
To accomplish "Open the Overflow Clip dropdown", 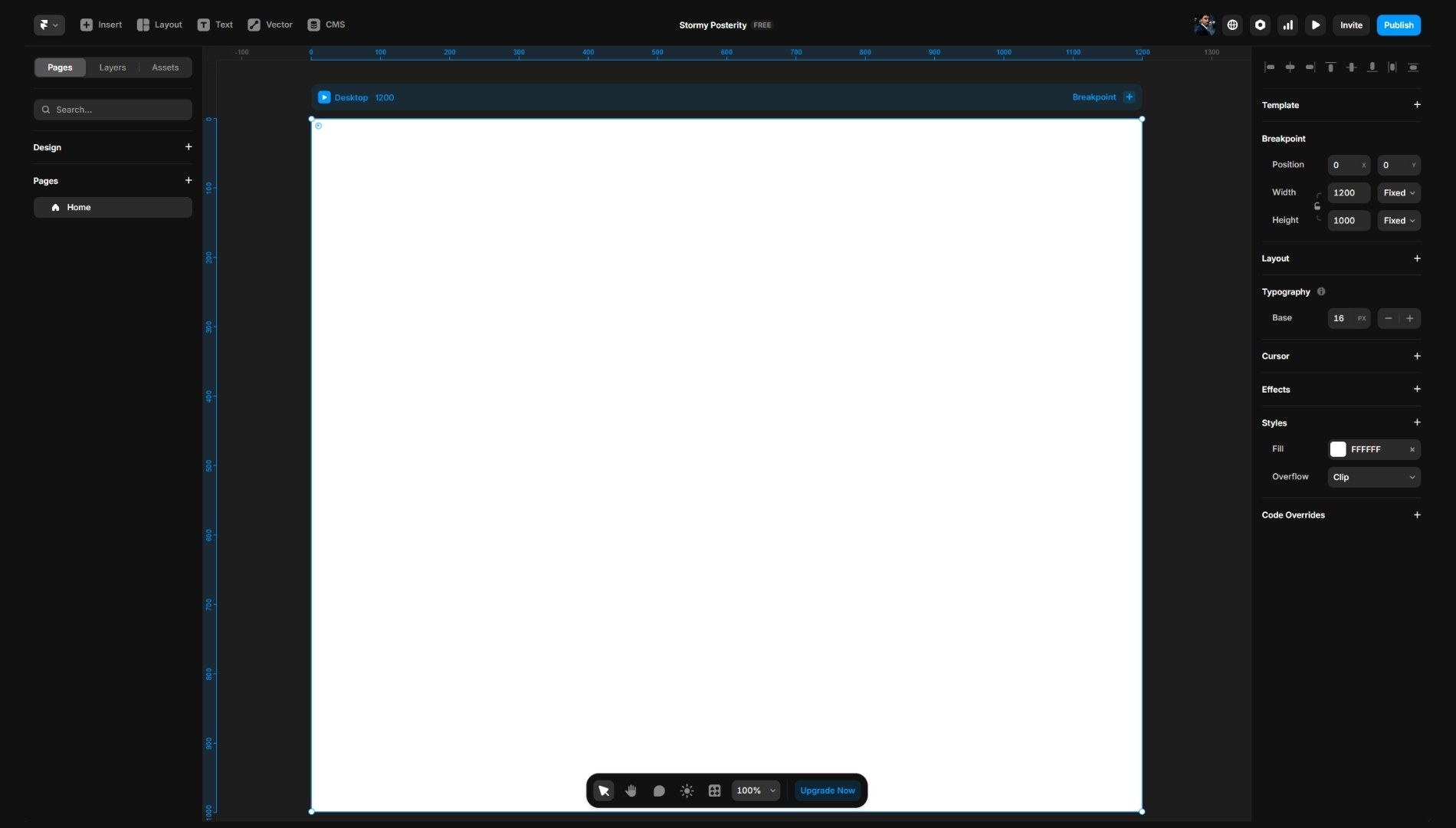I will [x=1373, y=477].
